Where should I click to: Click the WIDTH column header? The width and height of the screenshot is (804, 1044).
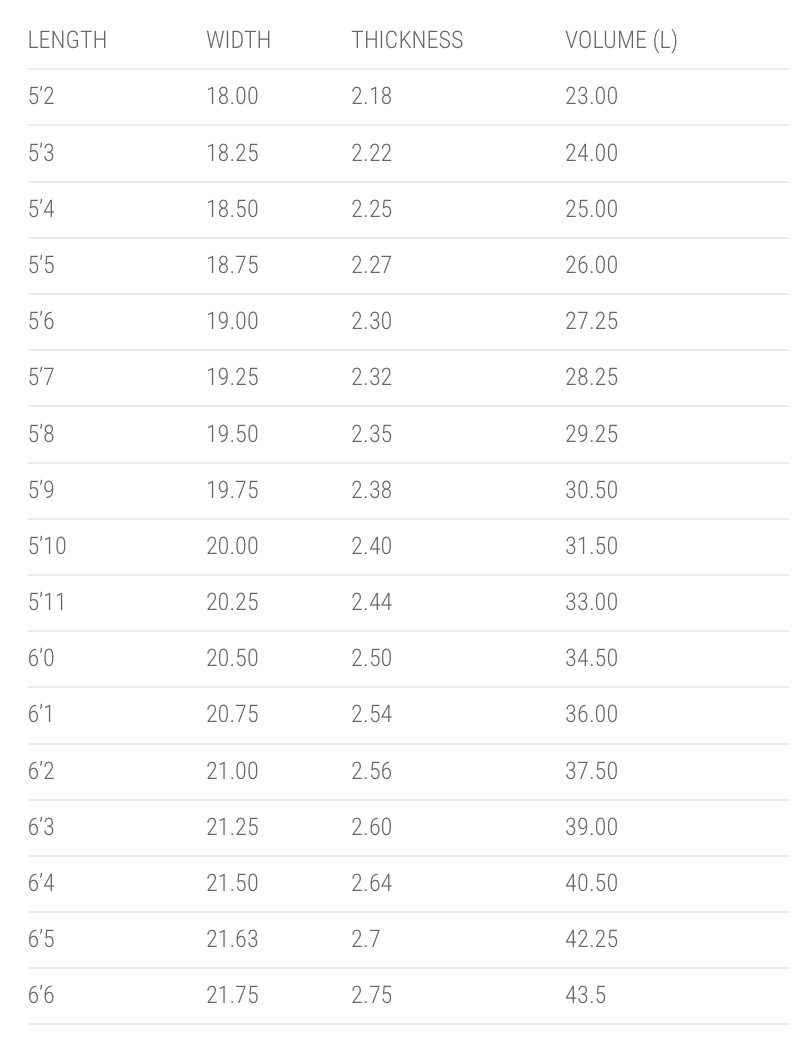click(238, 40)
